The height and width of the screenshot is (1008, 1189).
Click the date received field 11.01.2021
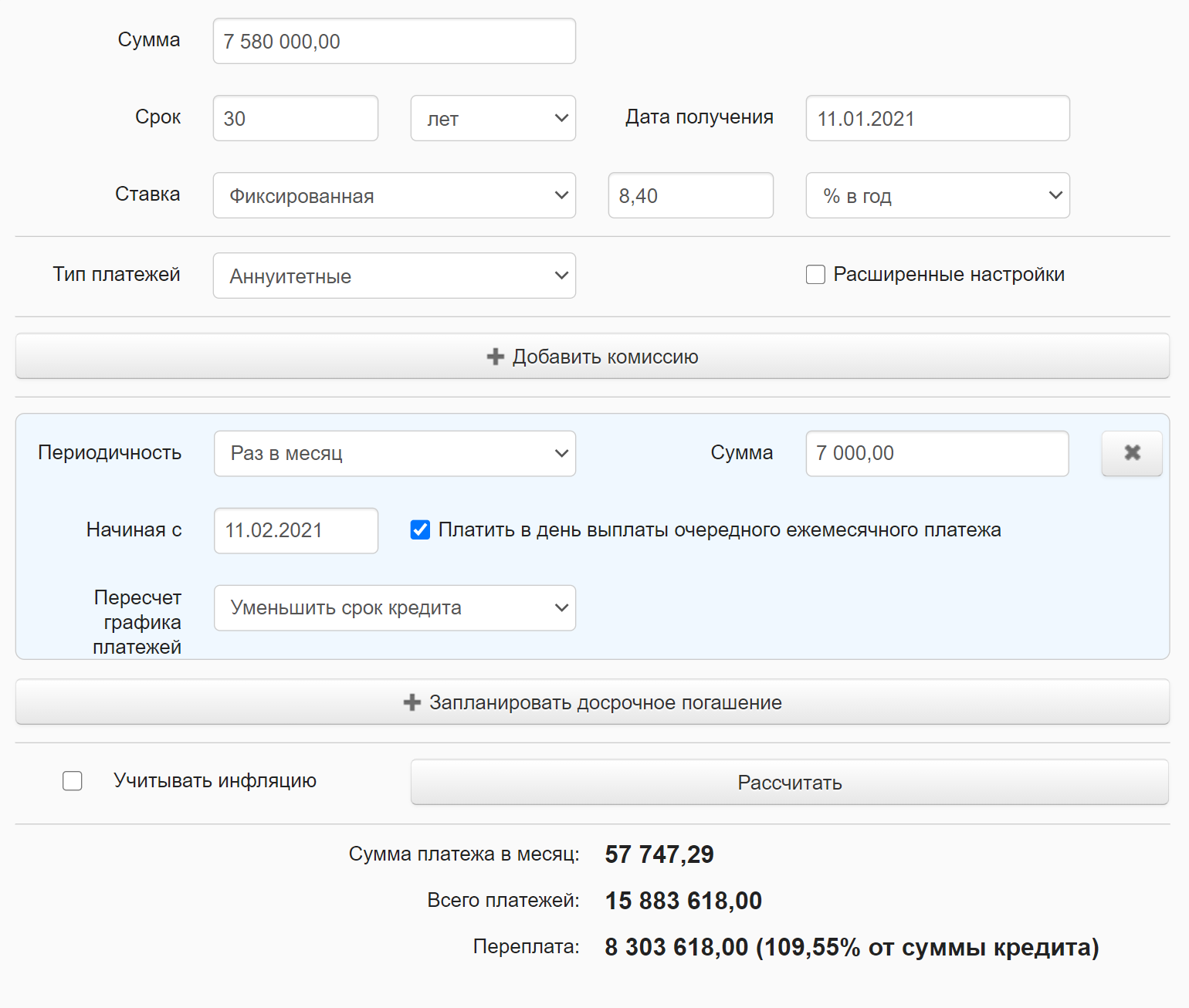938,118
